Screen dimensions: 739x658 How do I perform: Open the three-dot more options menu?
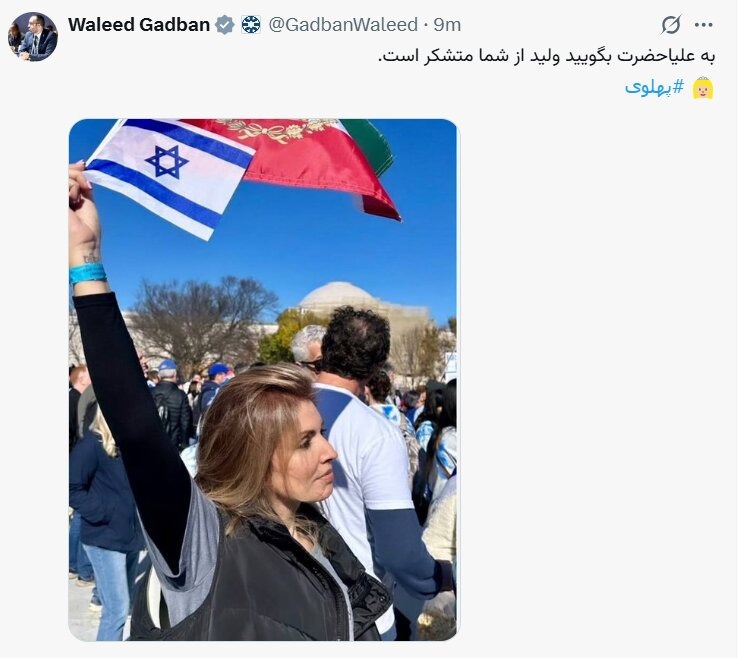click(703, 25)
